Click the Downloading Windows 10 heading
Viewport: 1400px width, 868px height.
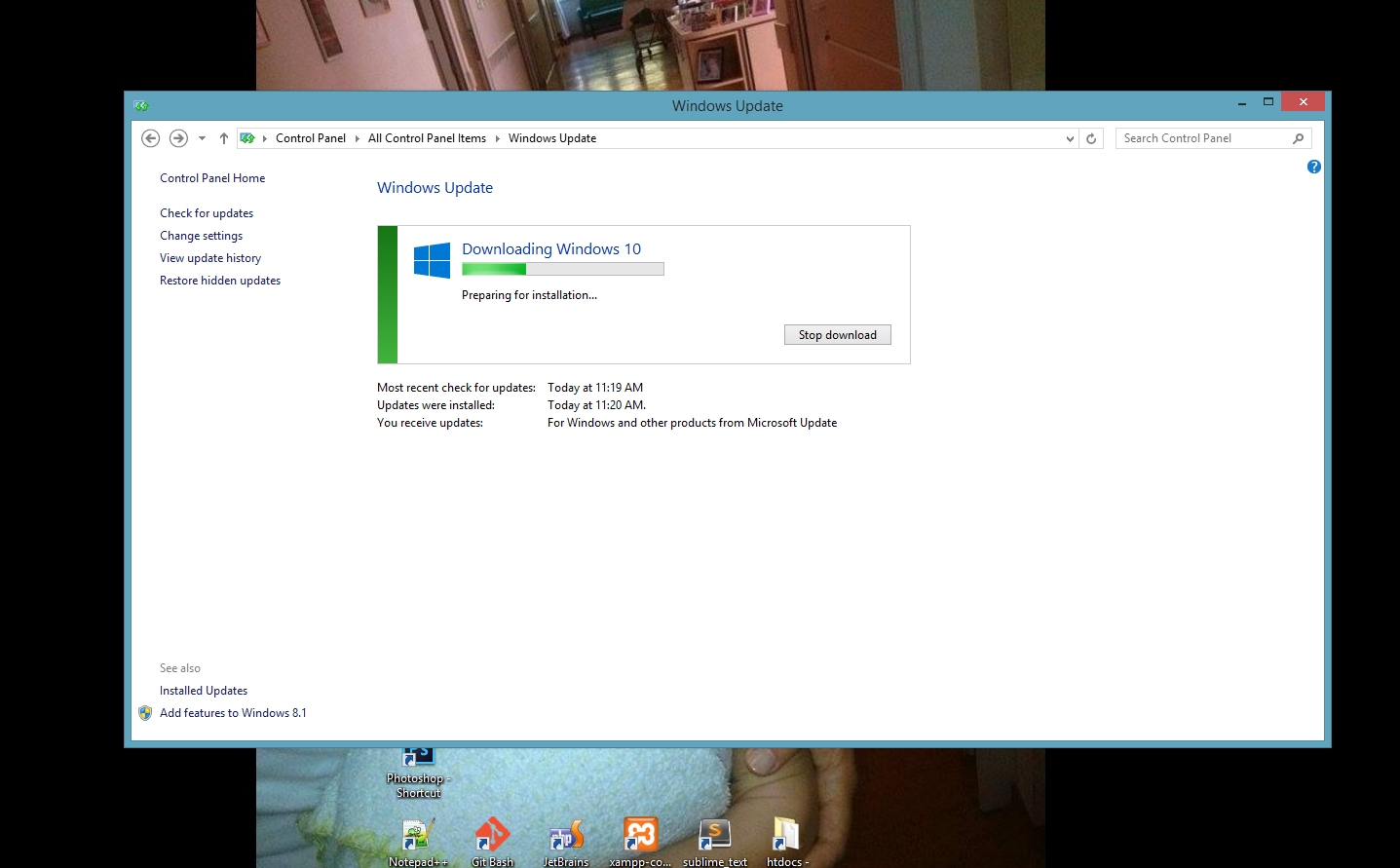click(x=551, y=249)
